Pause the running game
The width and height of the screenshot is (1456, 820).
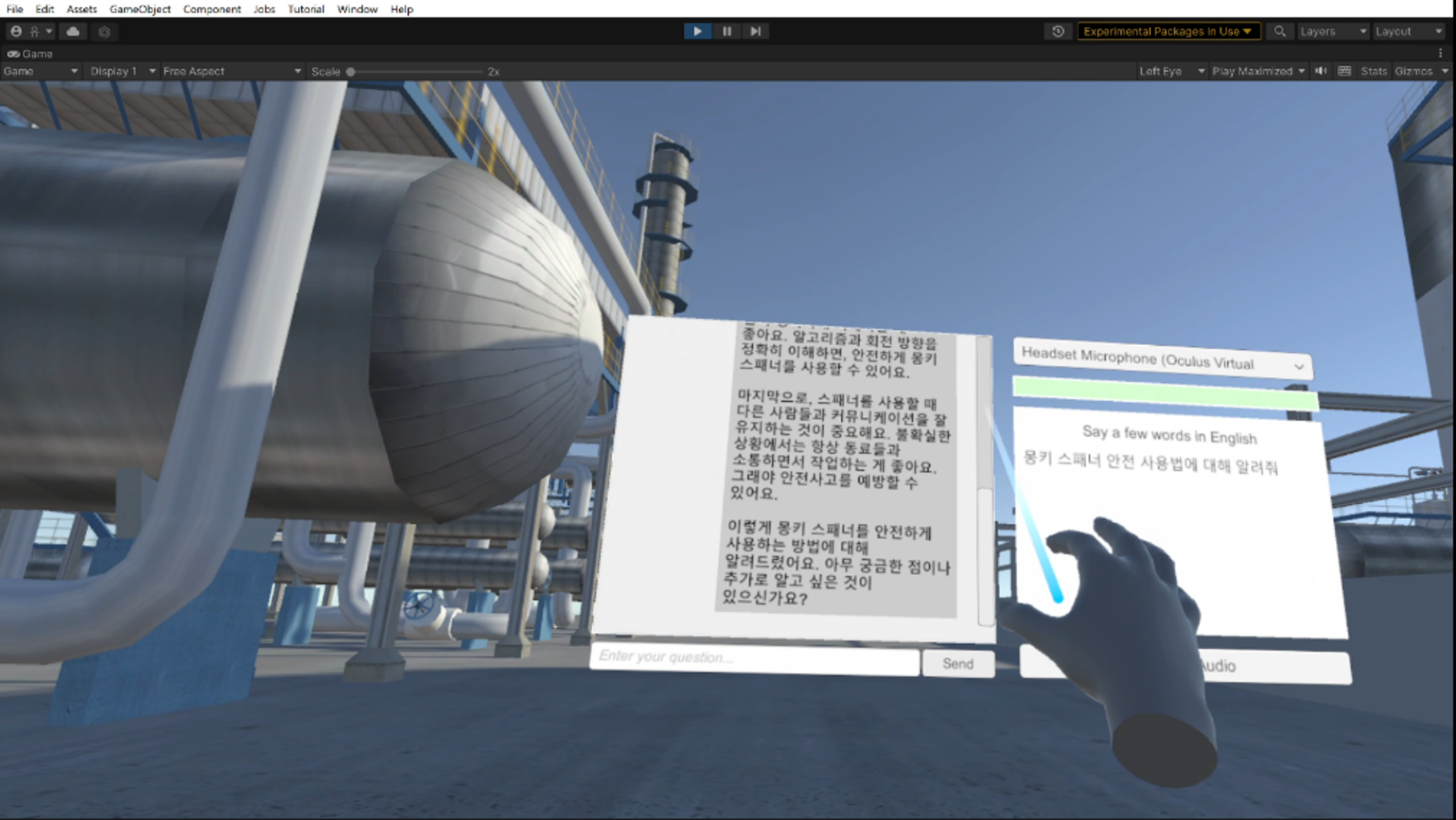(726, 31)
